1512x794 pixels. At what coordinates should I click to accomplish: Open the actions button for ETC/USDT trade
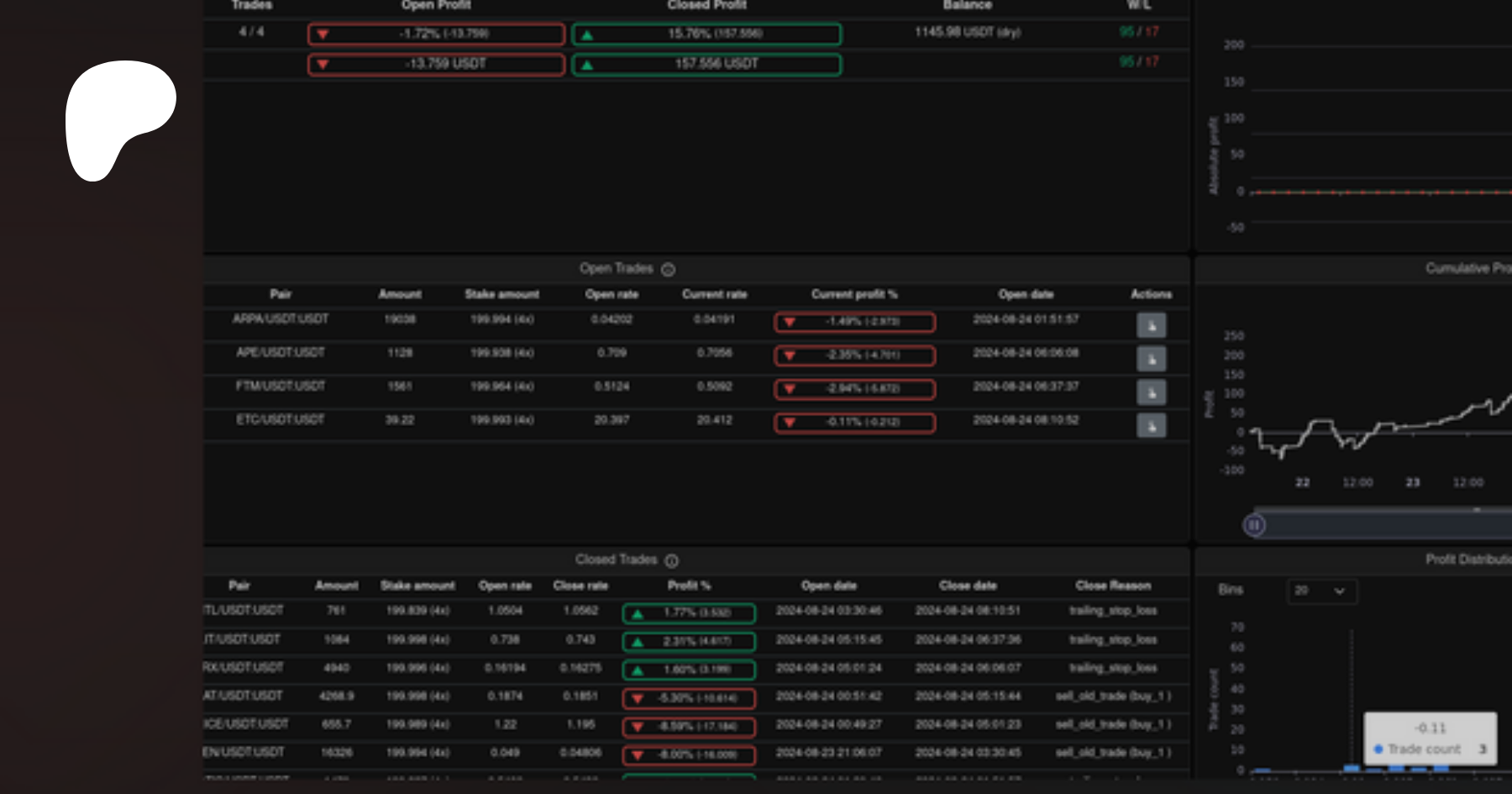(1151, 426)
